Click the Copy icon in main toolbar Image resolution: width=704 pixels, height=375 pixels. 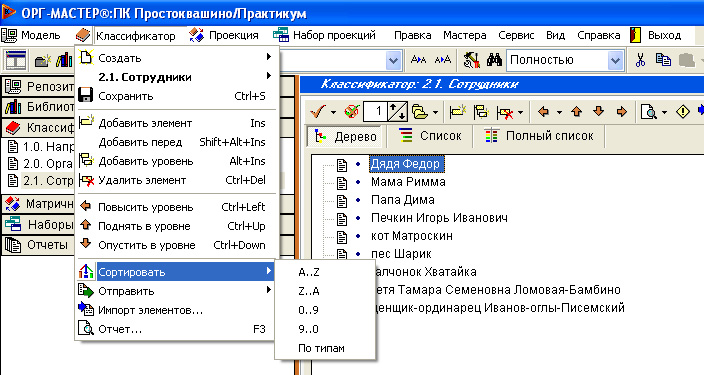[663, 60]
